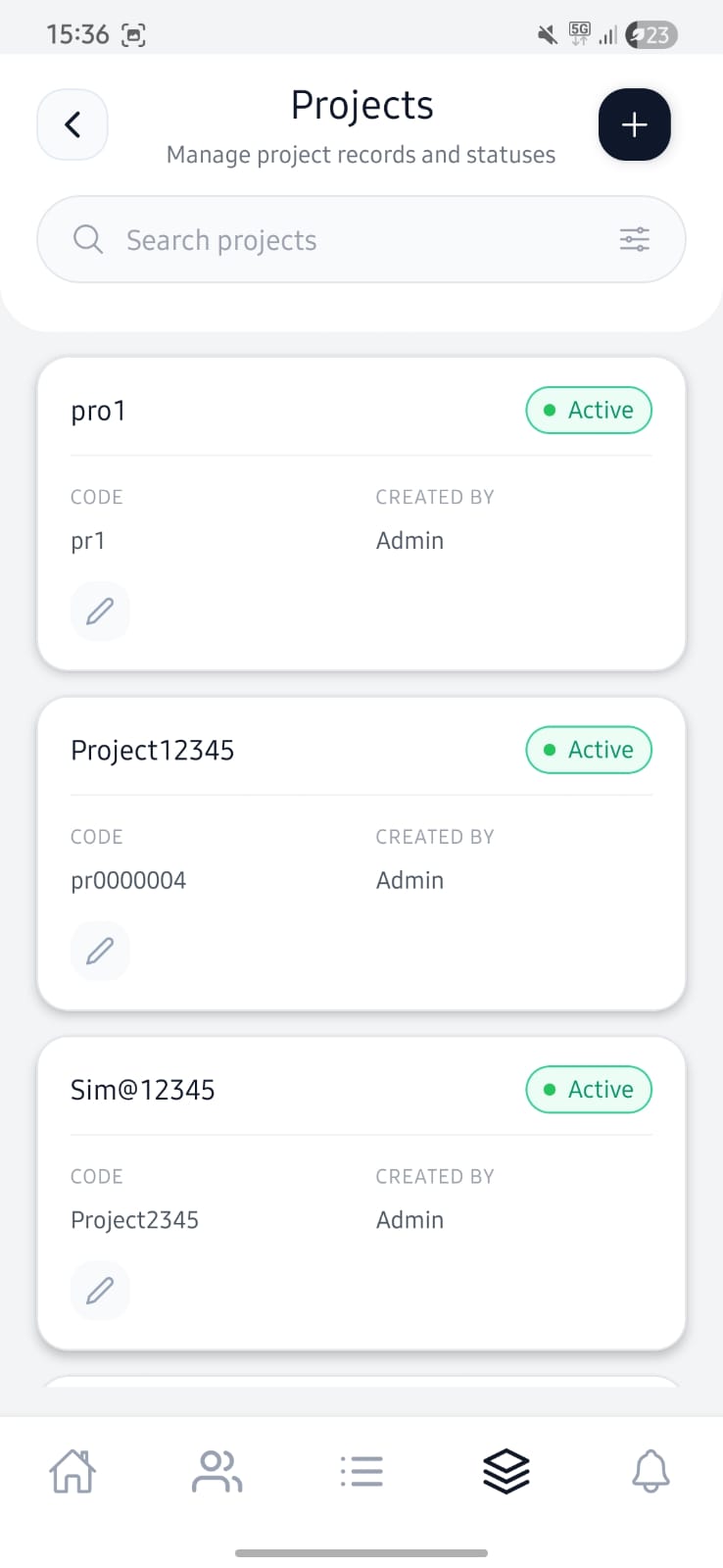Open notifications bell in bottom bar
The width and height of the screenshot is (723, 1568).
651,1471
